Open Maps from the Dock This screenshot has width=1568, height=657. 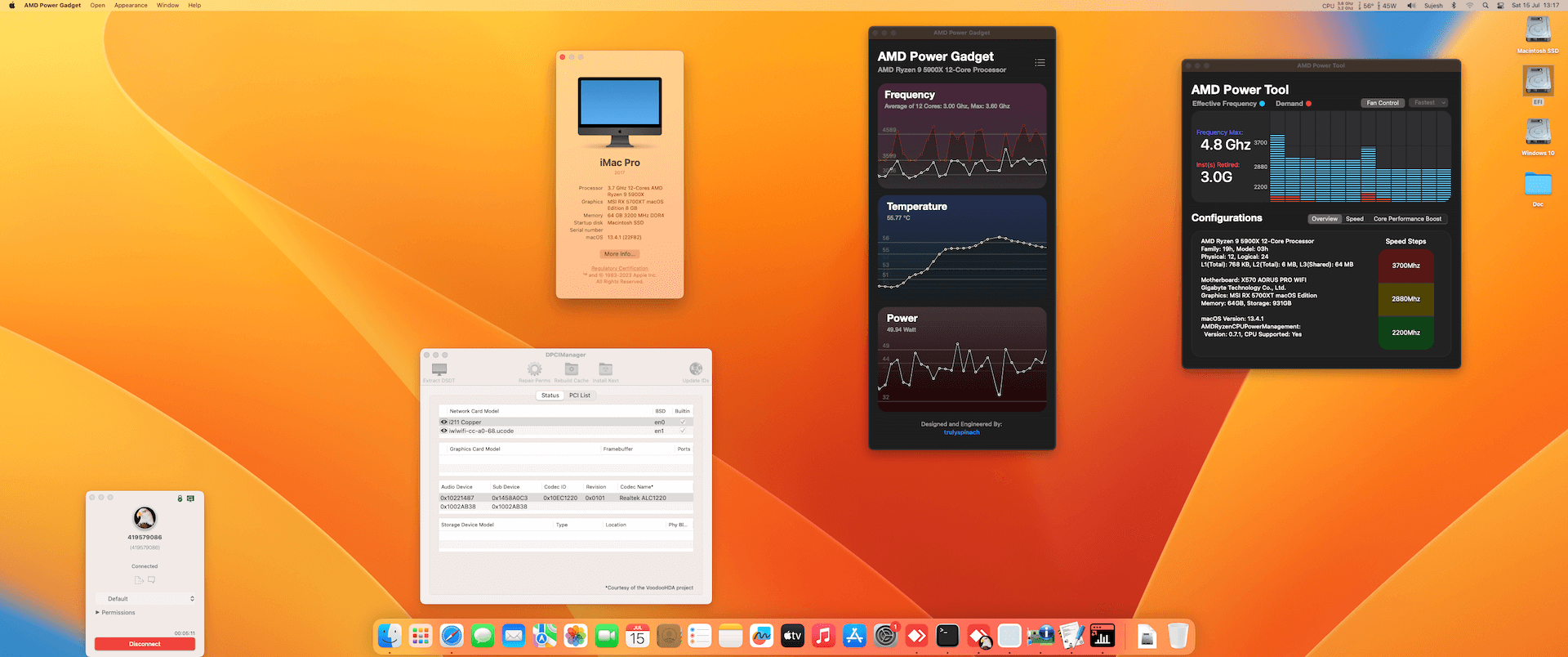pos(545,636)
